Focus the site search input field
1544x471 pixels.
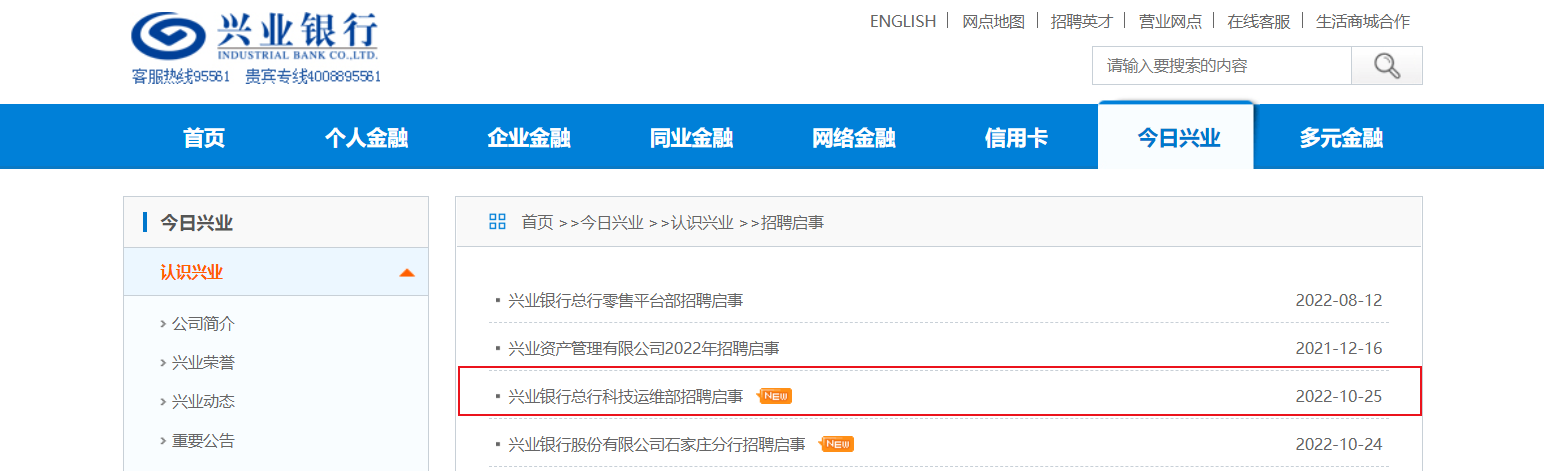point(1221,66)
